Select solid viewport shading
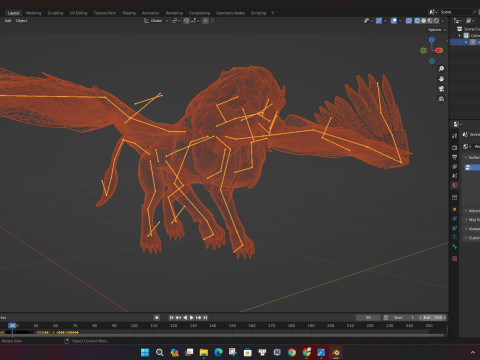The height and width of the screenshot is (360, 480). 424,21
